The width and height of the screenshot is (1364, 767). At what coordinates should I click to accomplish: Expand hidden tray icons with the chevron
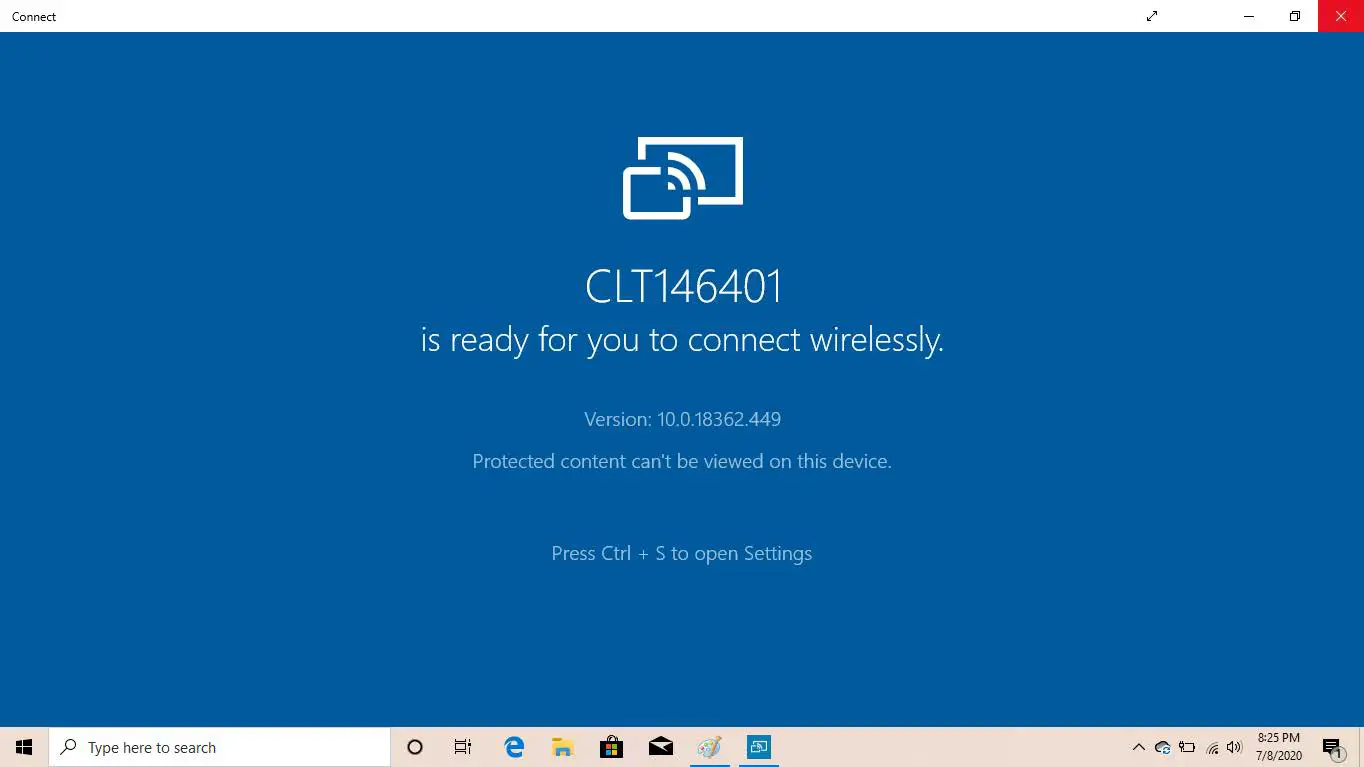coord(1138,747)
